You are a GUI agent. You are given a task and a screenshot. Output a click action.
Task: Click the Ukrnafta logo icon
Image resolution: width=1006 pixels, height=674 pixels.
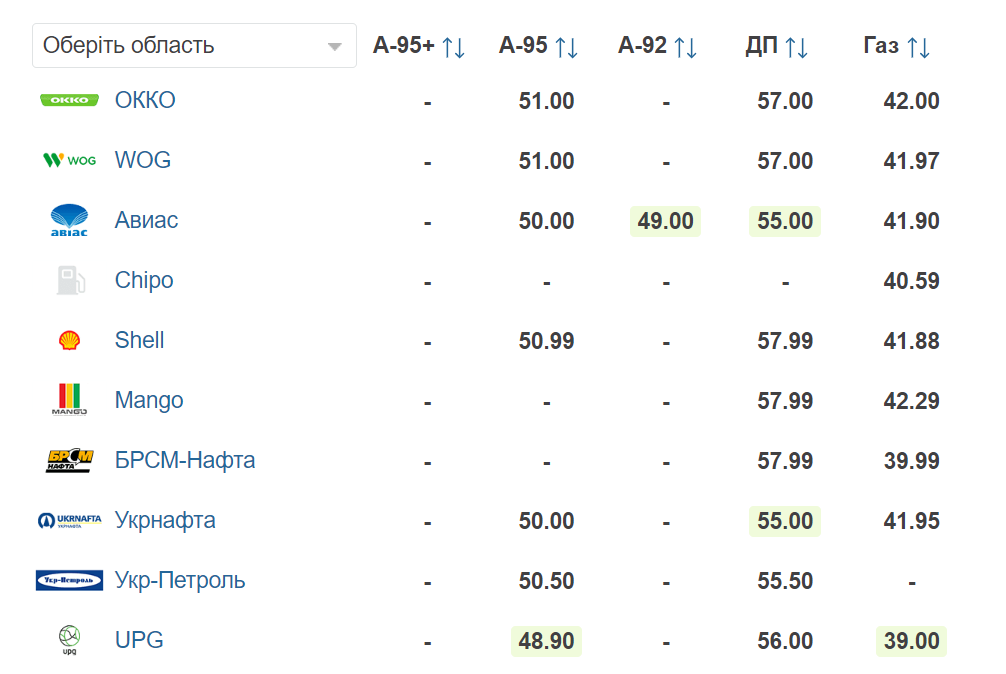click(69, 520)
